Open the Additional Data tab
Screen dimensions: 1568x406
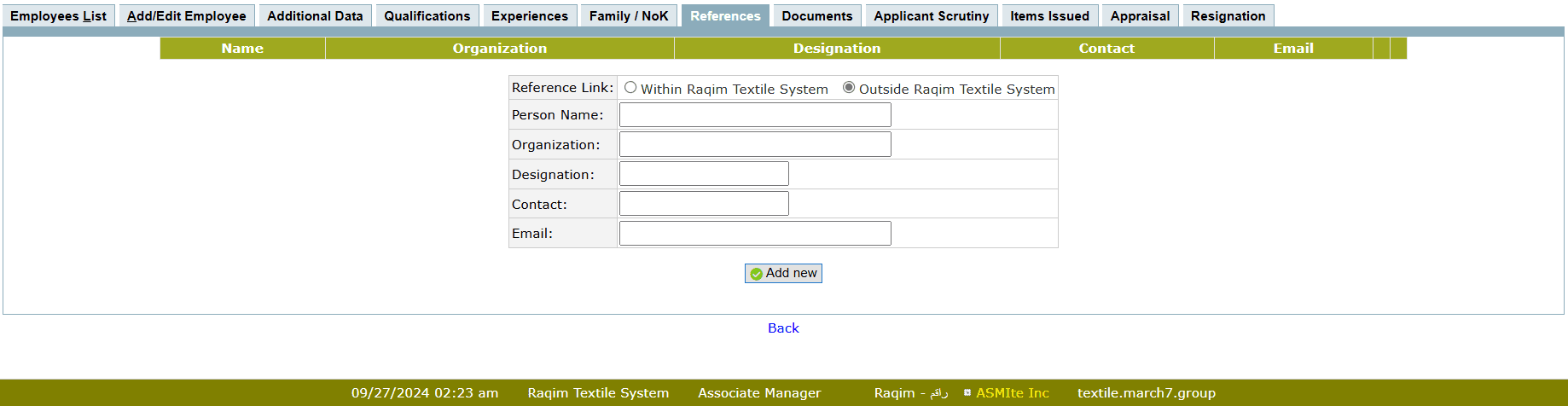[315, 16]
